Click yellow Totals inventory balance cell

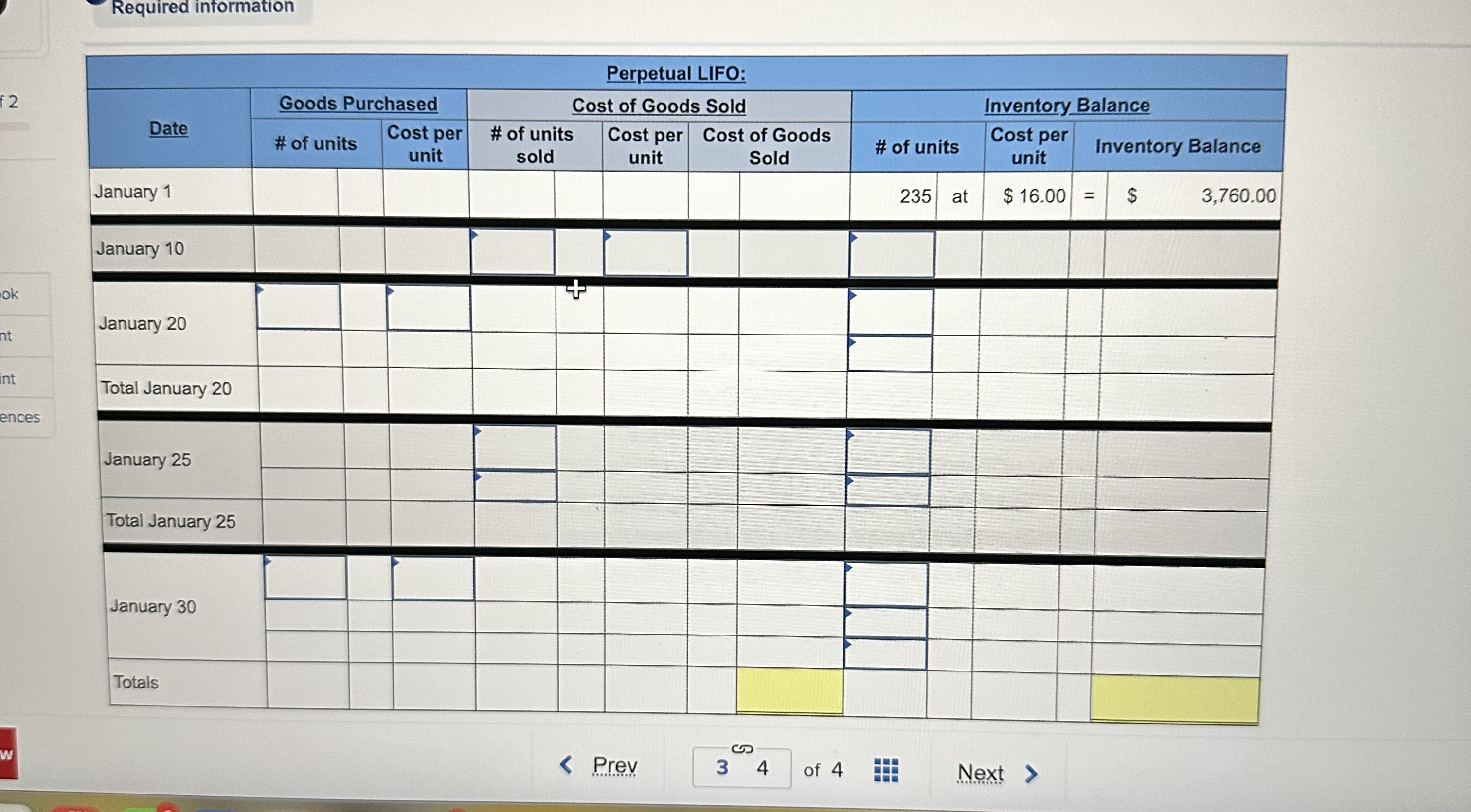[1175, 700]
